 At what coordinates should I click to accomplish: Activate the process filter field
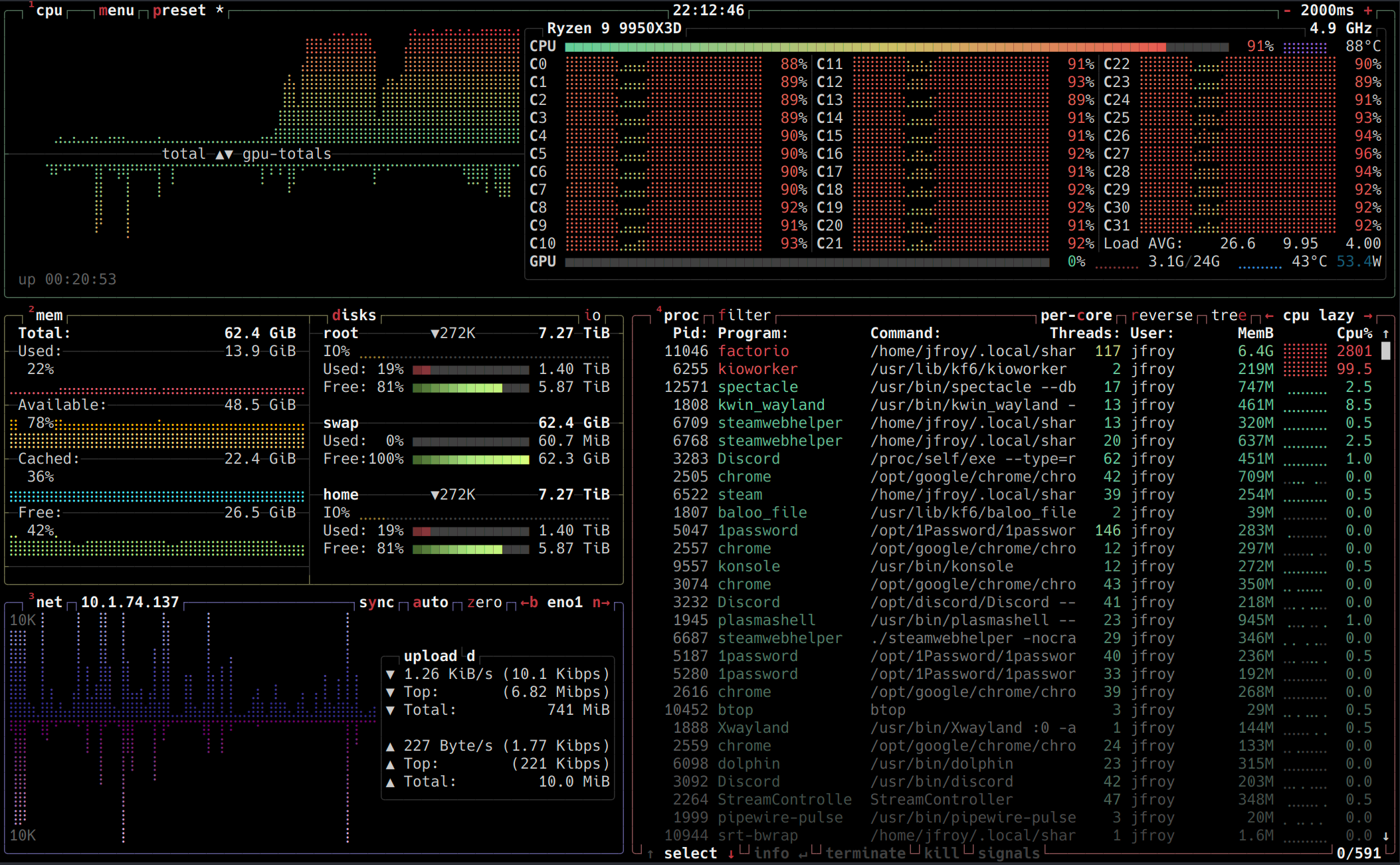[x=744, y=316]
